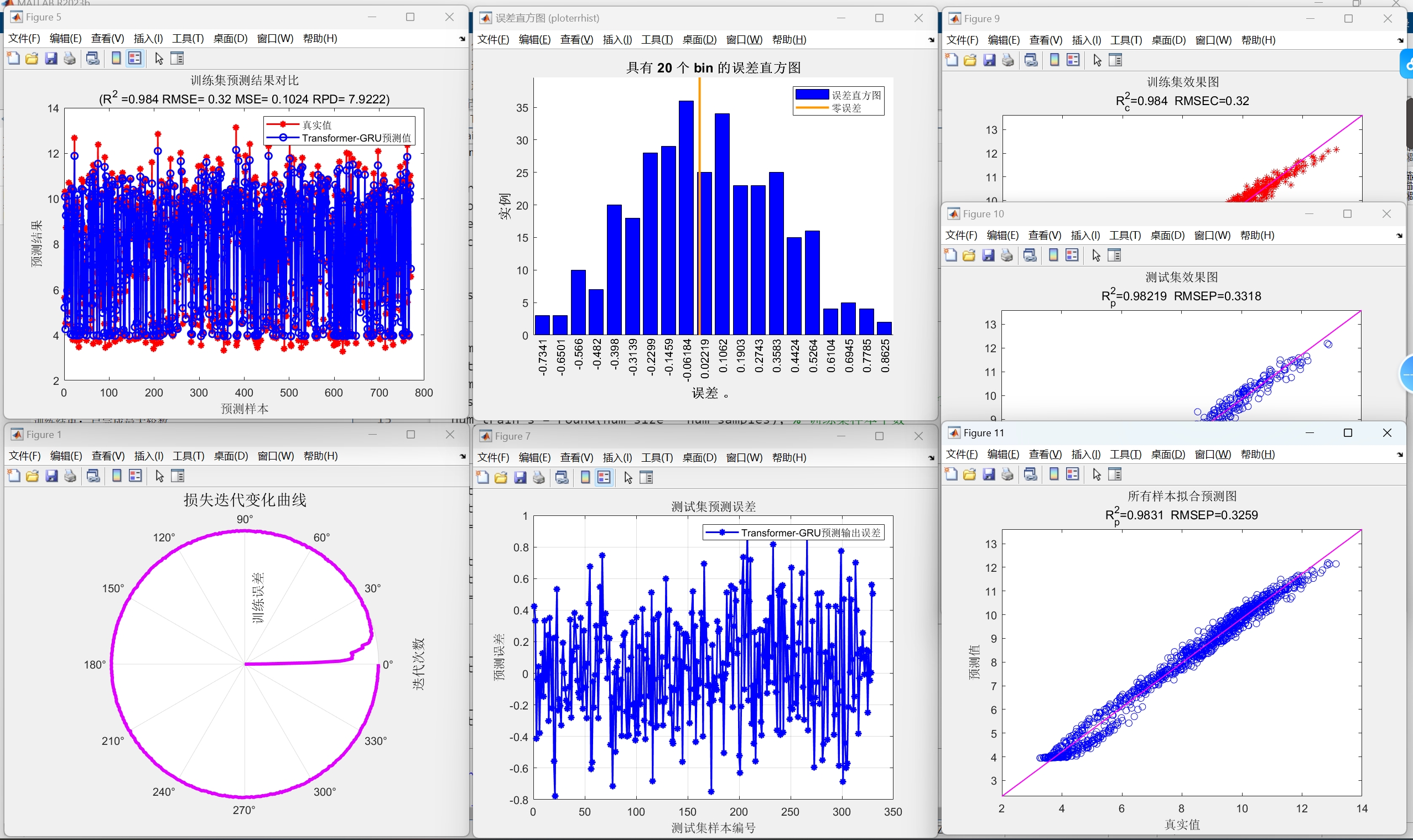Click the blue 误差直方图 legend swatch
Screen dimensions: 1413x840
812,95
